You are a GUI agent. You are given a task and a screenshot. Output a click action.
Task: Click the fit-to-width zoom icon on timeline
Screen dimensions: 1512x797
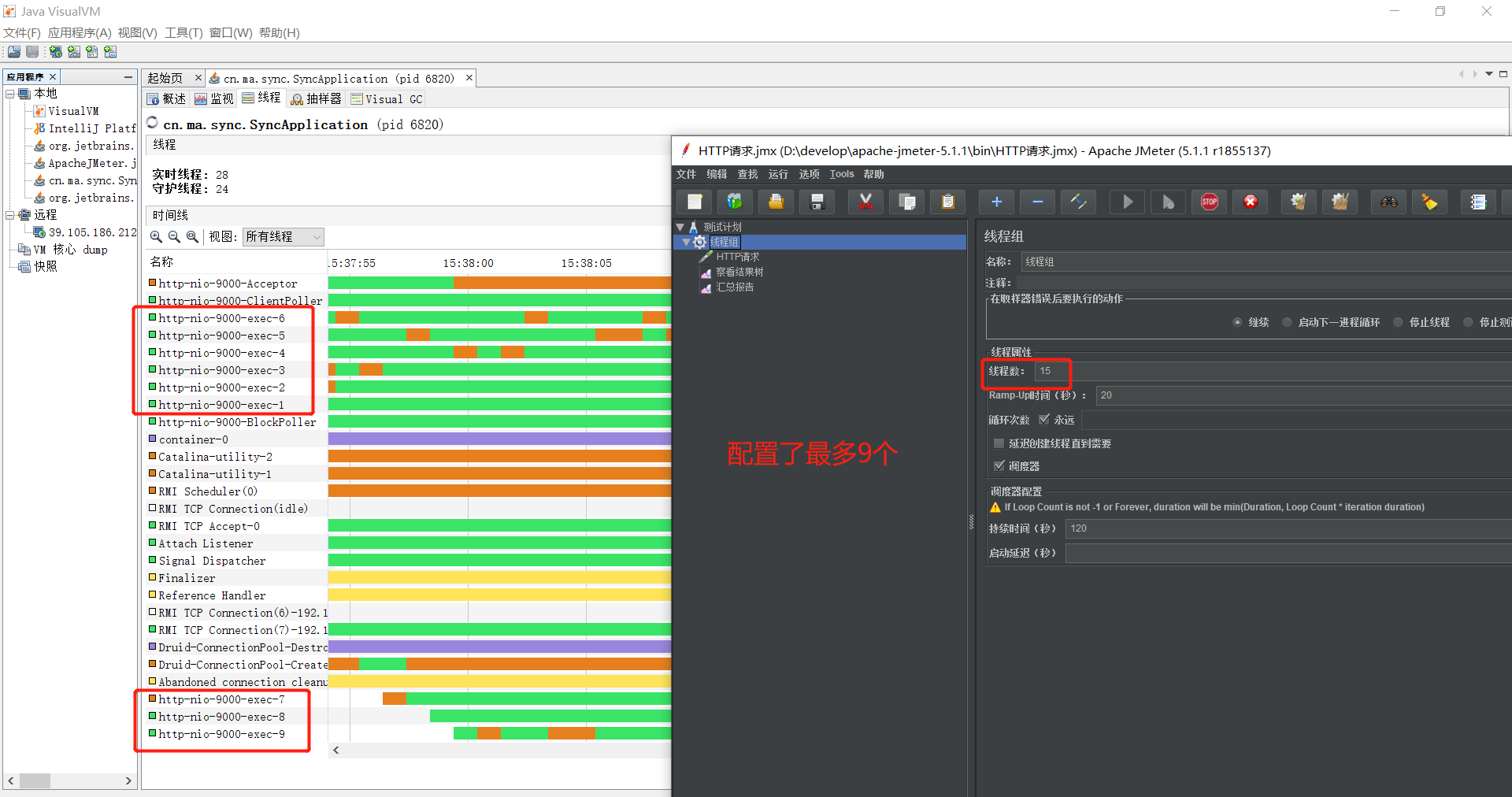(x=192, y=237)
